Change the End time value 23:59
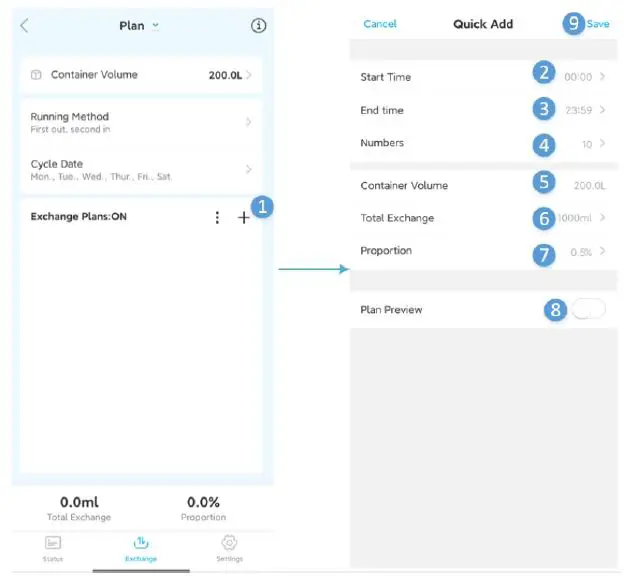This screenshot has height=580, width=624. [x=579, y=110]
